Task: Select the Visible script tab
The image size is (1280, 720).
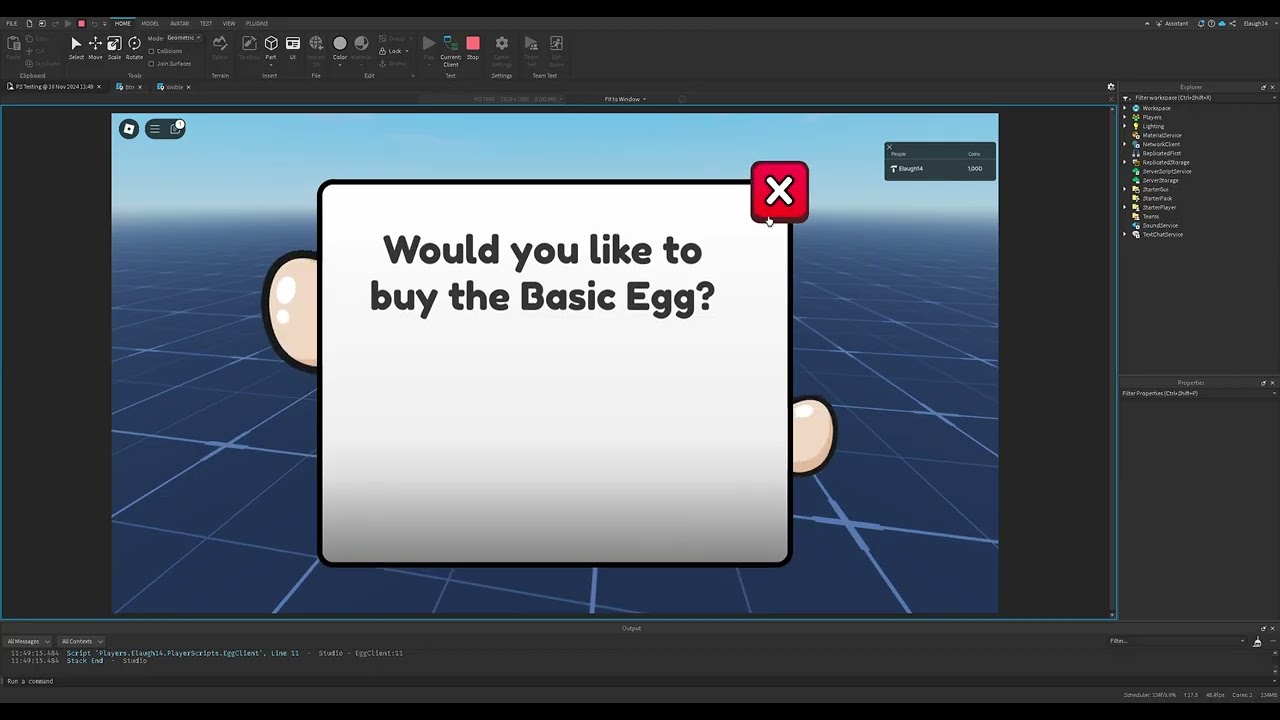Action: [x=173, y=87]
